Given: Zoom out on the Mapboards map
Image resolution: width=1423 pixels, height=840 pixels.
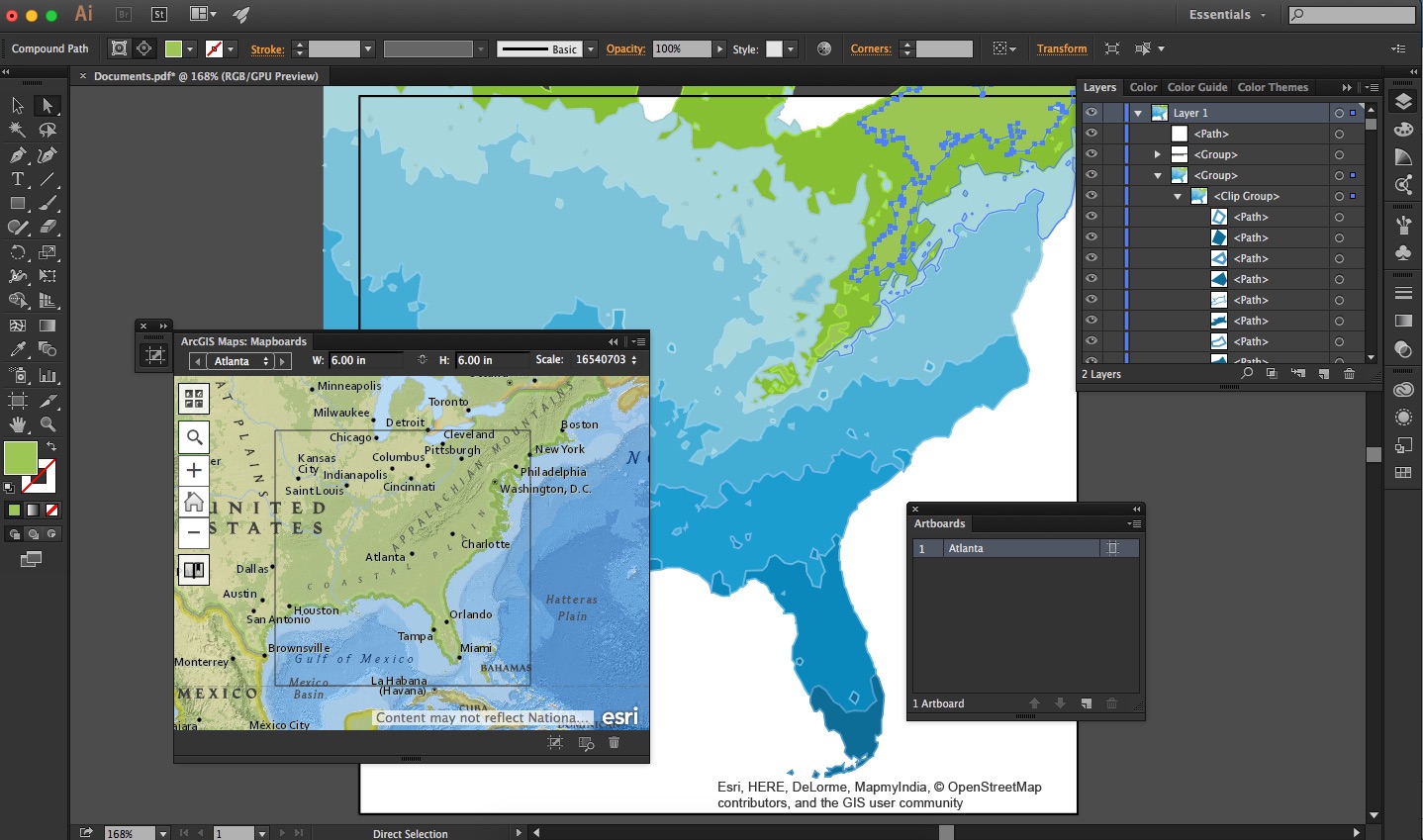Looking at the screenshot, I should 194,532.
